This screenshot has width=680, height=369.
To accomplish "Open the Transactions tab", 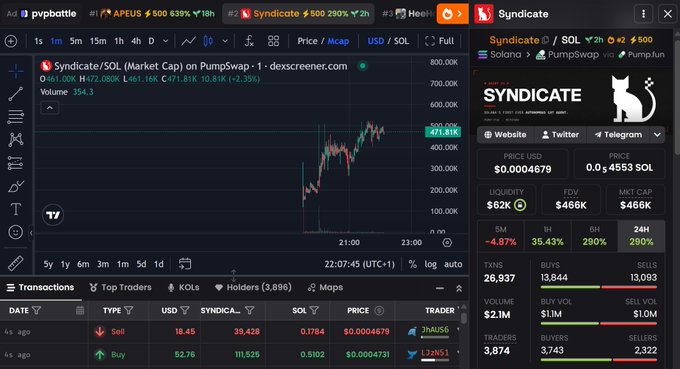I will (x=40, y=287).
